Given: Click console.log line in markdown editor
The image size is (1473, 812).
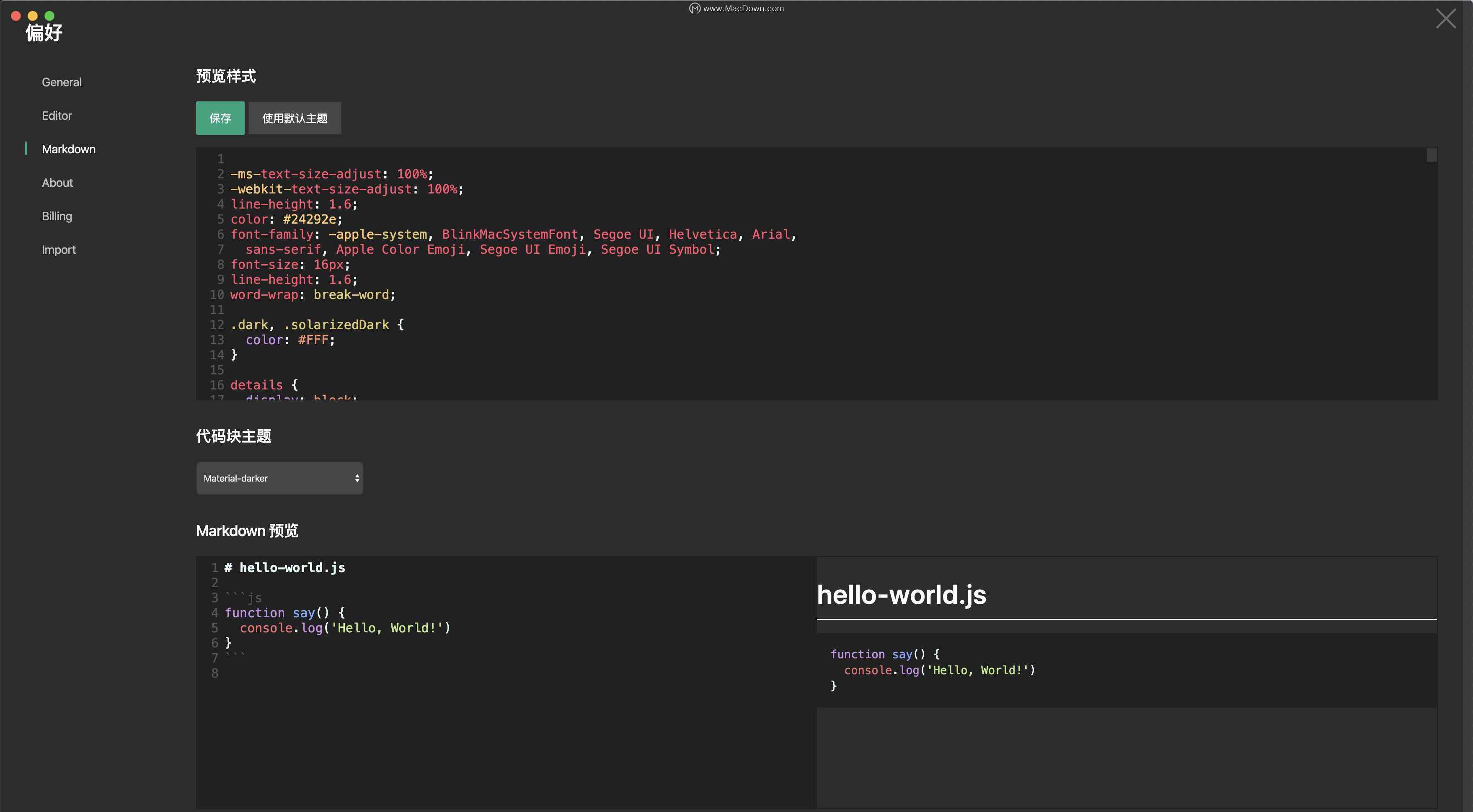Looking at the screenshot, I should (345, 628).
